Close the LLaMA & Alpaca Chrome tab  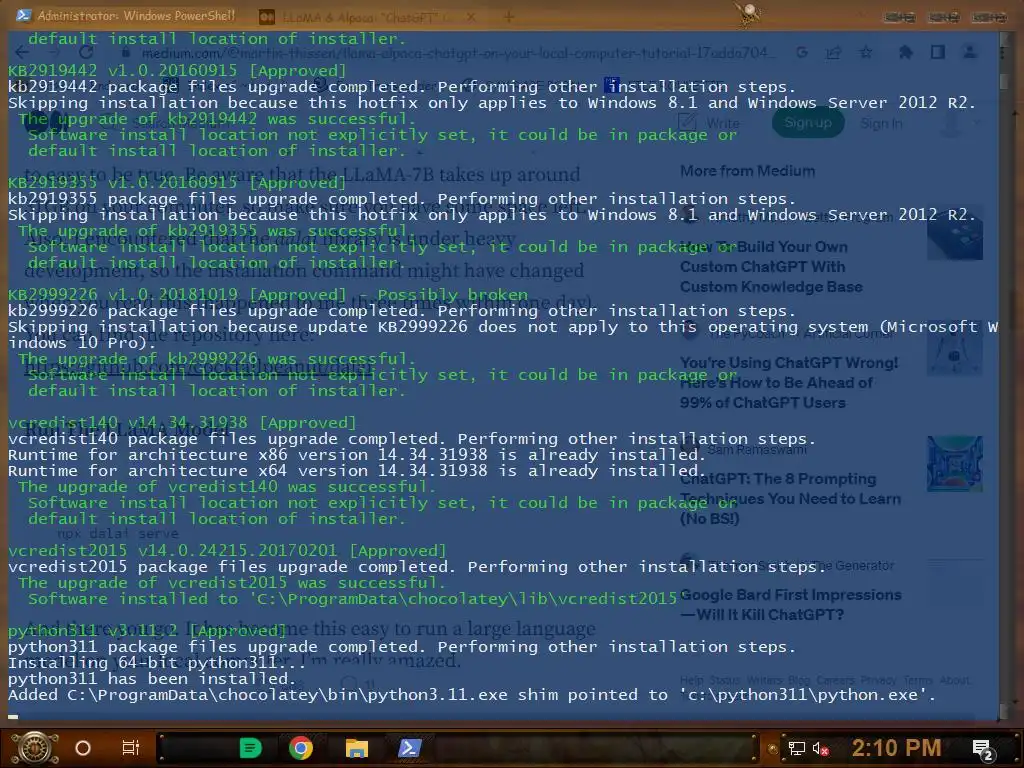pos(471,17)
